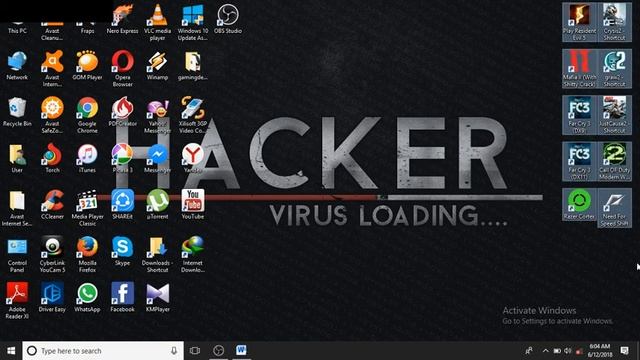Select the Control Panel icon
The image size is (640, 360).
pyautogui.click(x=17, y=255)
